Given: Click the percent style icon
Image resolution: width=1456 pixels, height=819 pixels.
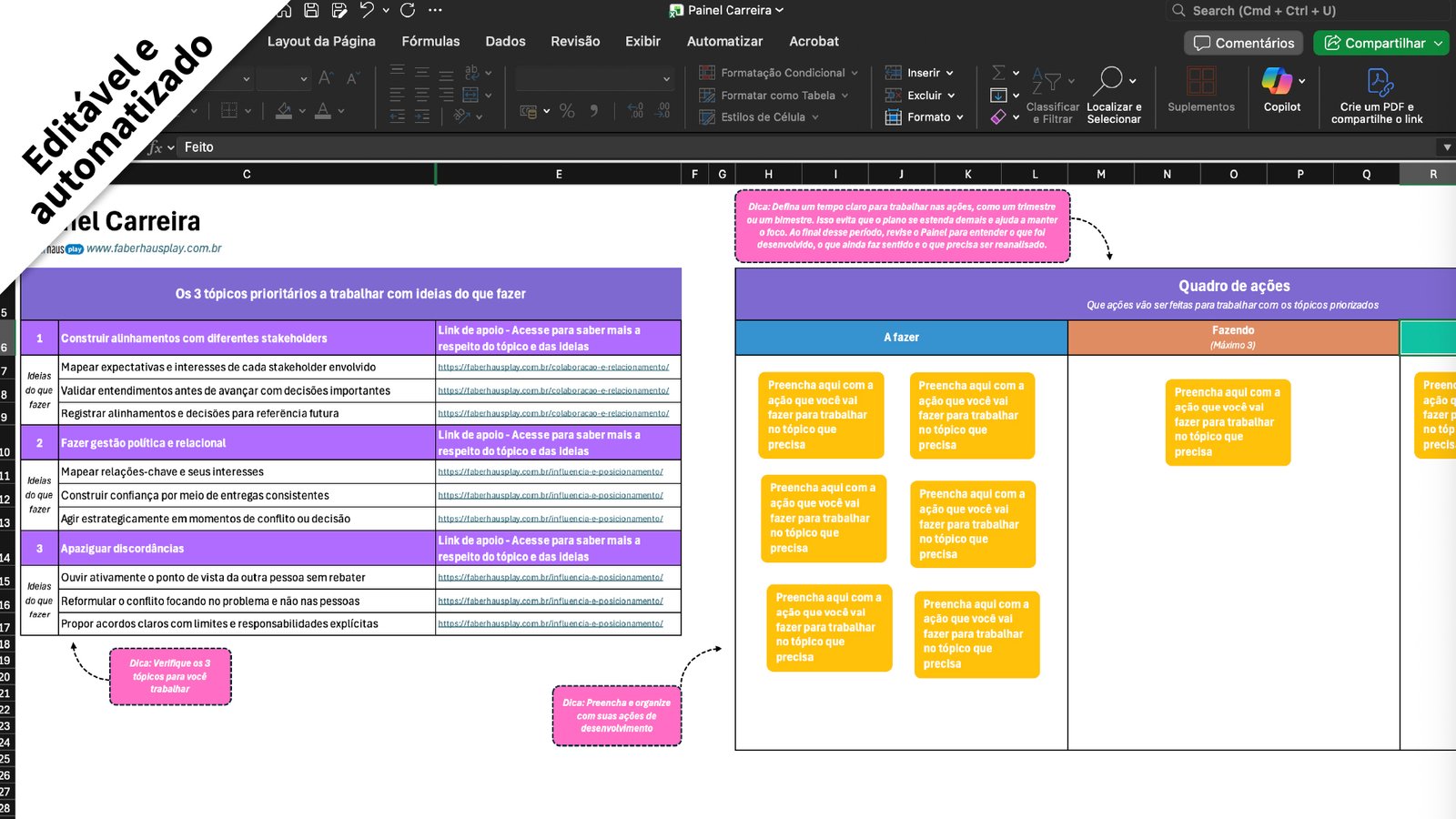Looking at the screenshot, I should tap(567, 111).
